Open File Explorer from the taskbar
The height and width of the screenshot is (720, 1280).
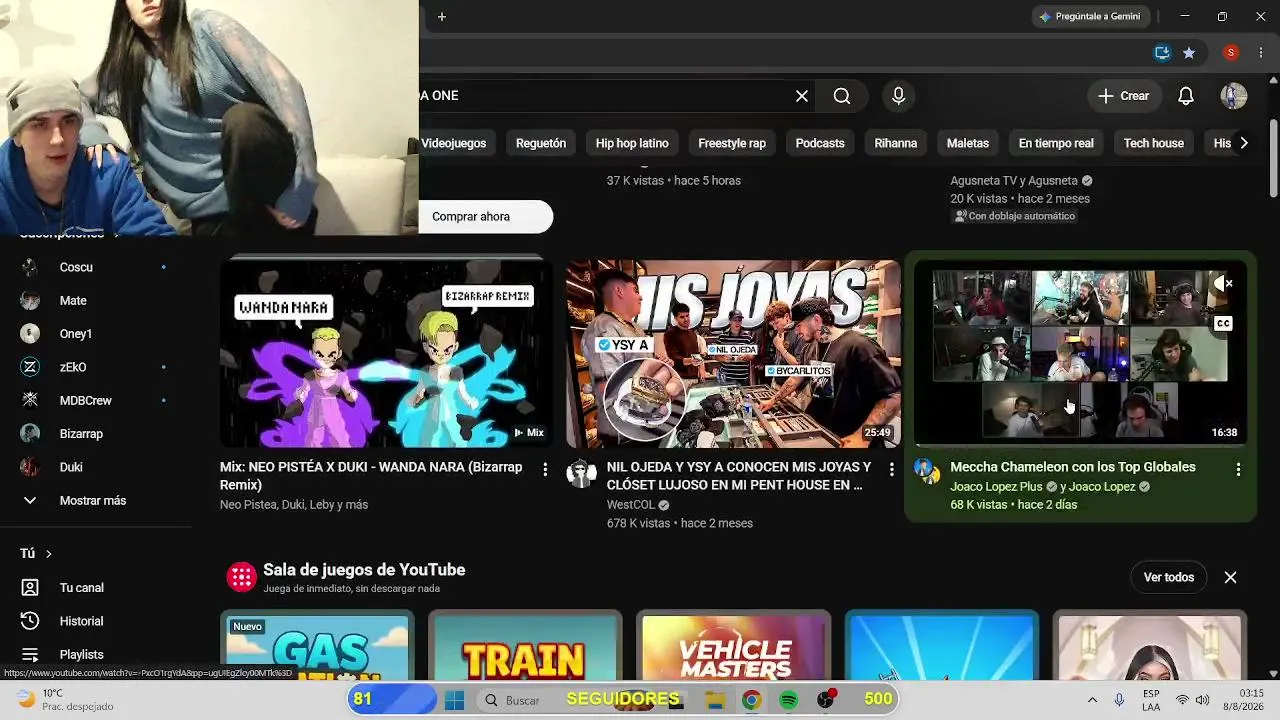click(x=714, y=700)
